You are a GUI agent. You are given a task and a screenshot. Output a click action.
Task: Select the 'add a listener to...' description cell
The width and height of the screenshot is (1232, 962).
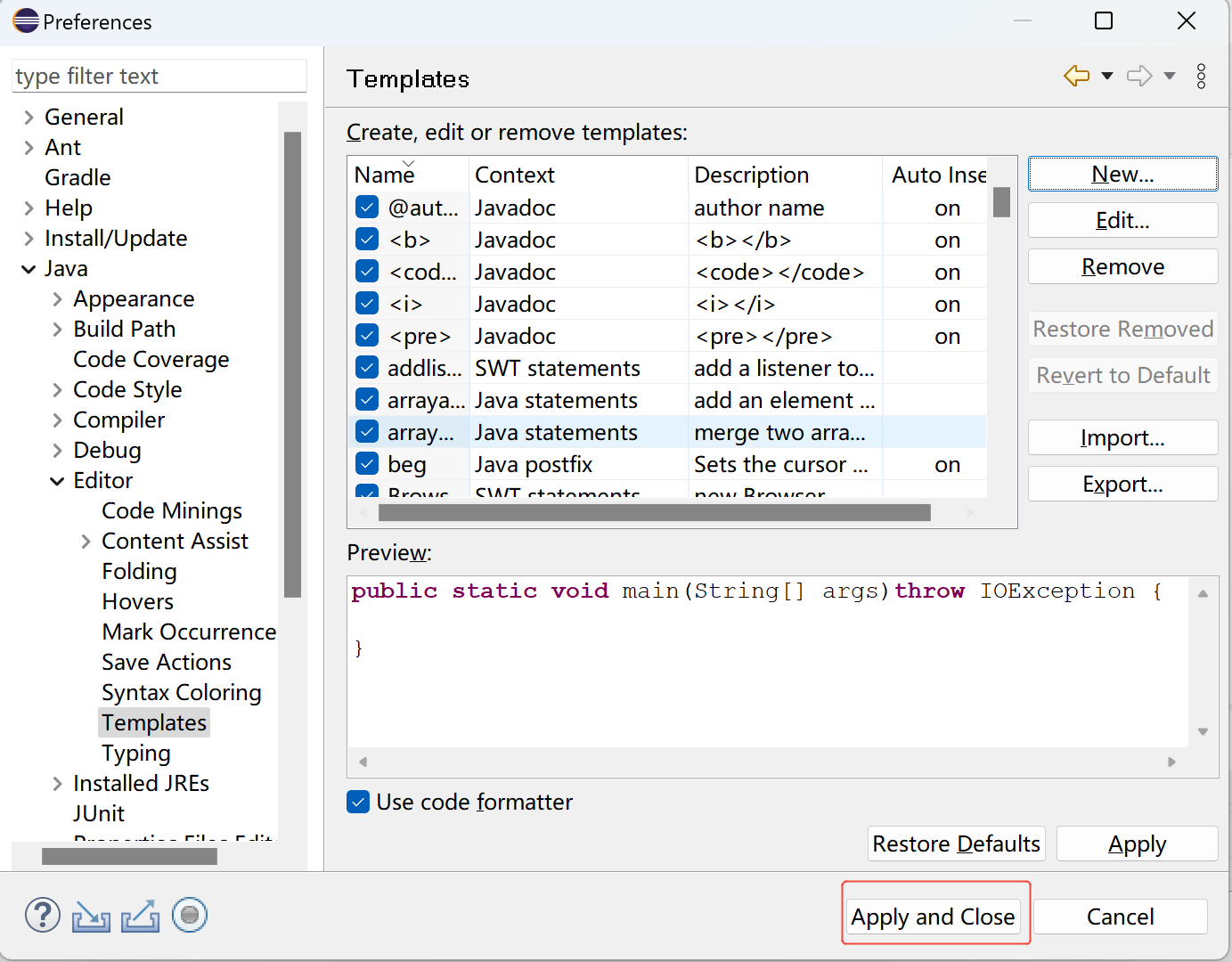(x=784, y=368)
